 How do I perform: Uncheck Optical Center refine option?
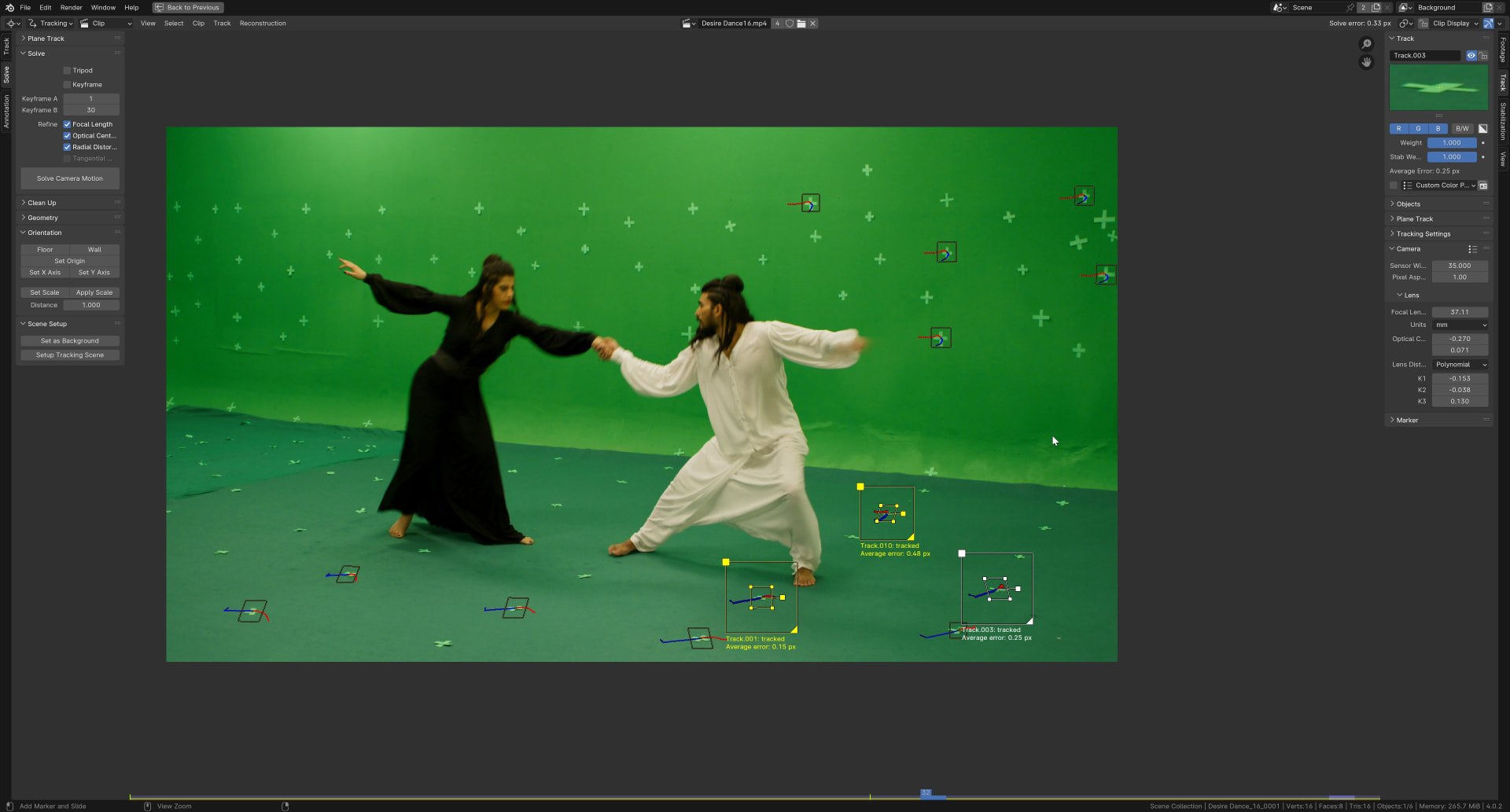[x=67, y=136]
